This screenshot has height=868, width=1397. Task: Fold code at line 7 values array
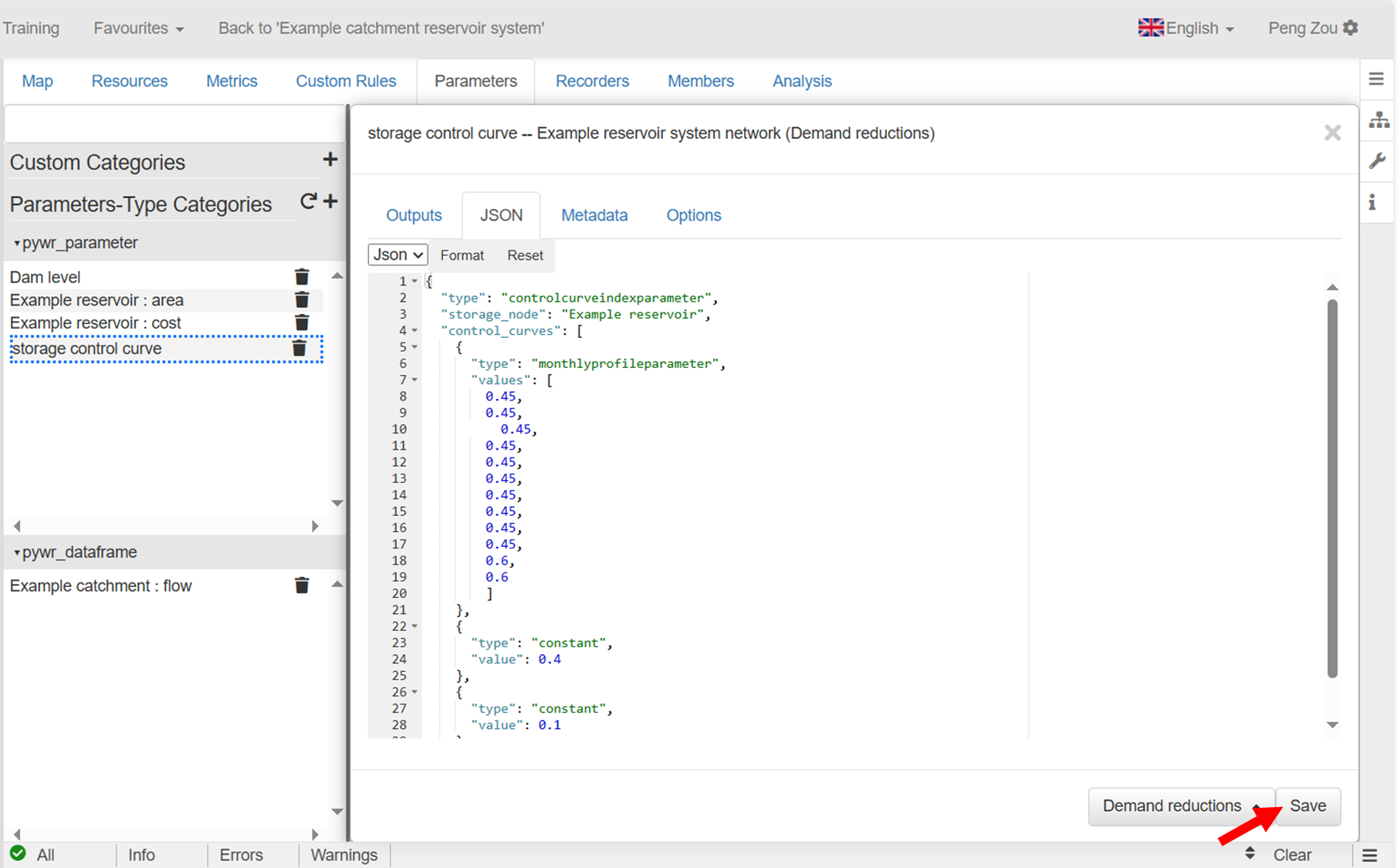pyautogui.click(x=415, y=380)
